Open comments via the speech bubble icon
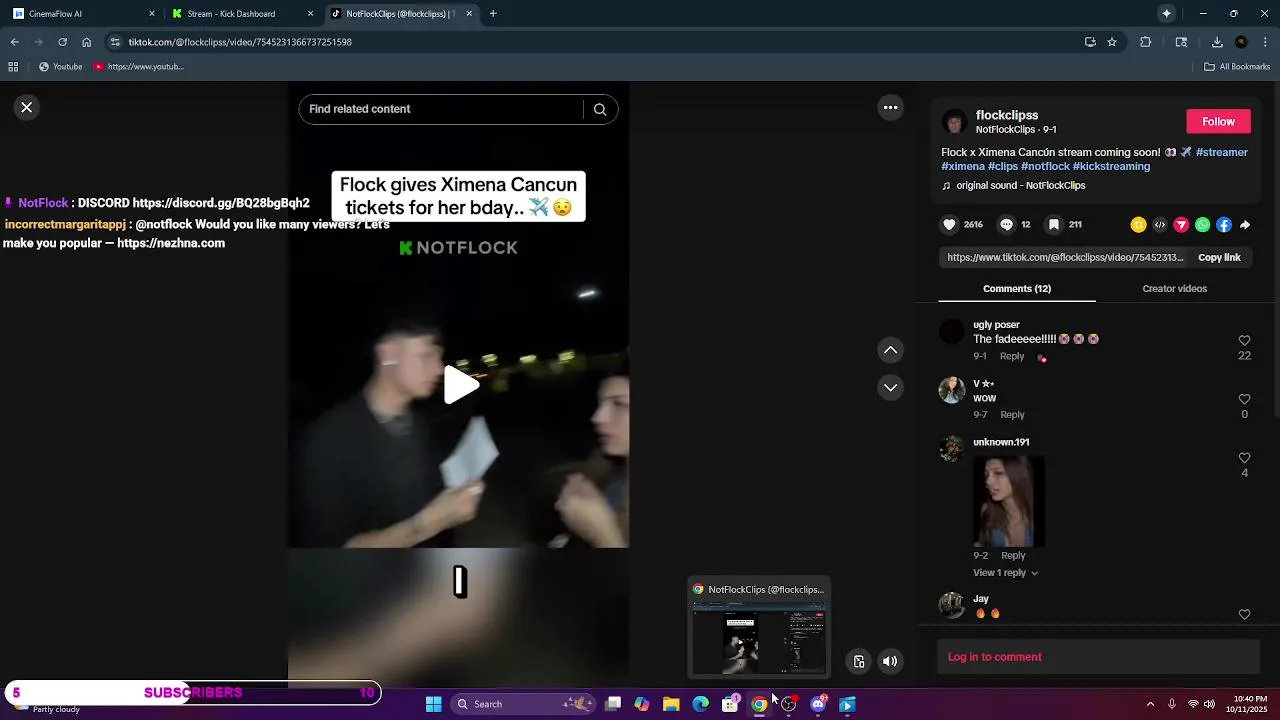Image resolution: width=1280 pixels, height=720 pixels. [1007, 225]
